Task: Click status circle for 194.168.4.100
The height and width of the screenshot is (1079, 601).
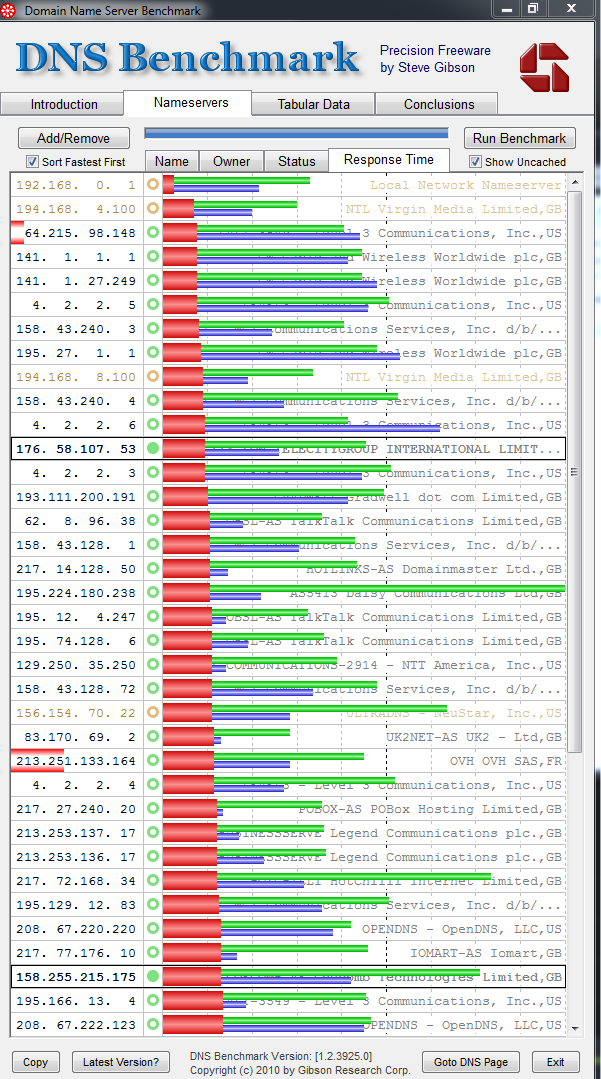Action: [153, 209]
